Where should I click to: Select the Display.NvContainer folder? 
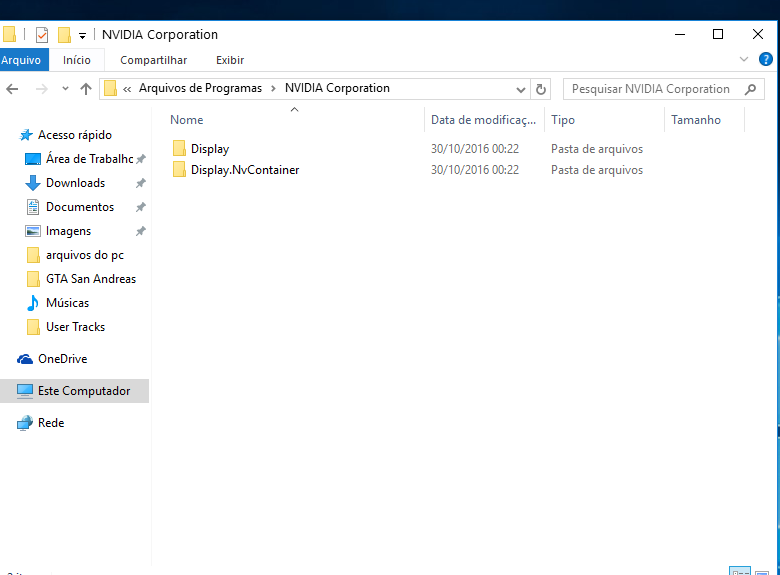tap(245, 170)
